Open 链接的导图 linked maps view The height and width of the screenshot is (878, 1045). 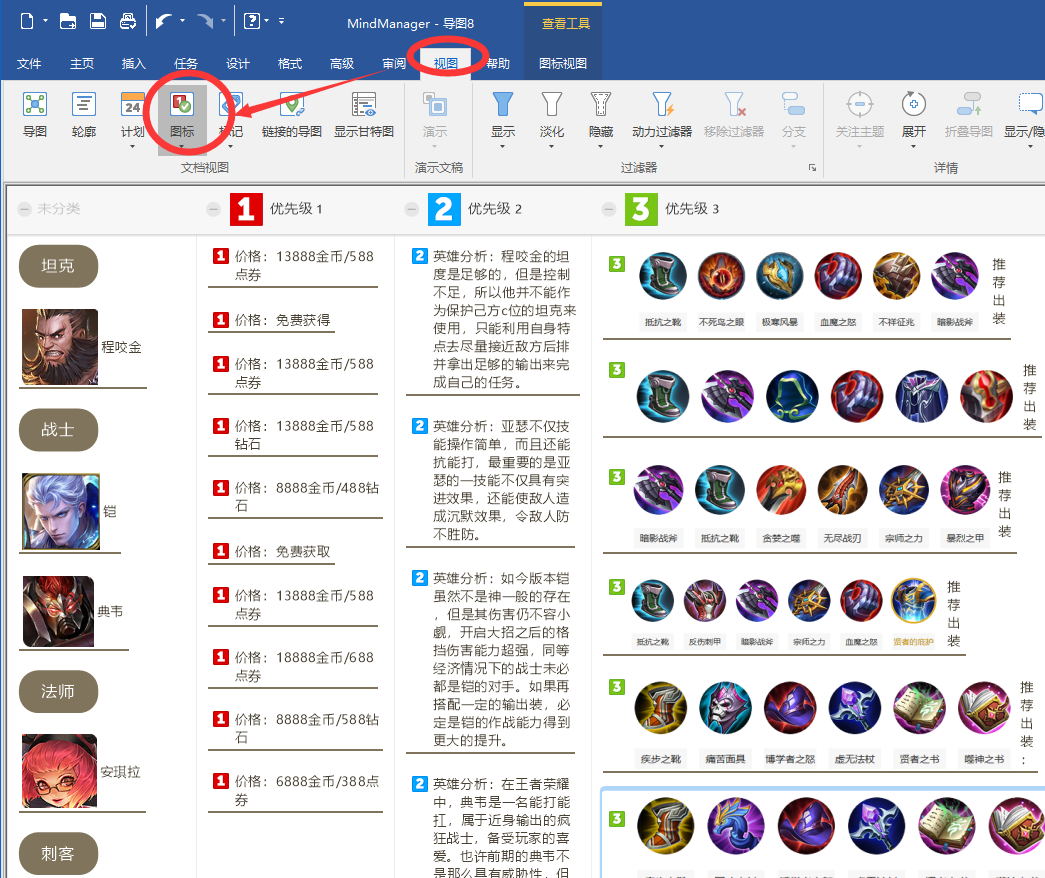[x=292, y=115]
